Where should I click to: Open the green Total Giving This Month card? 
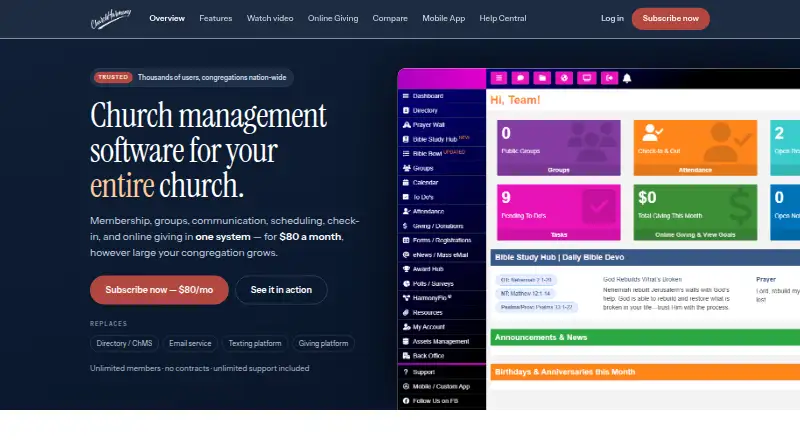pyautogui.click(x=695, y=212)
